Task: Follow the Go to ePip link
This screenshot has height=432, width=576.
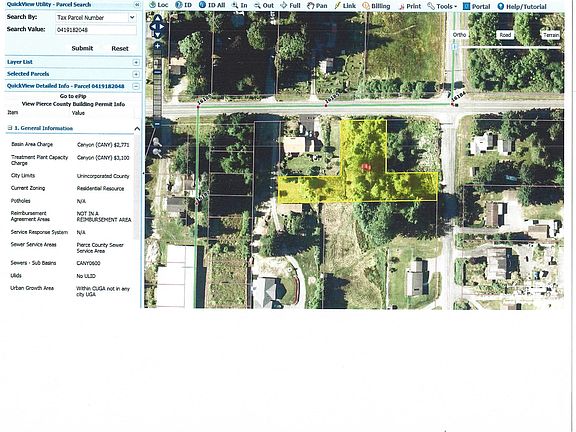Action: click(x=73, y=96)
